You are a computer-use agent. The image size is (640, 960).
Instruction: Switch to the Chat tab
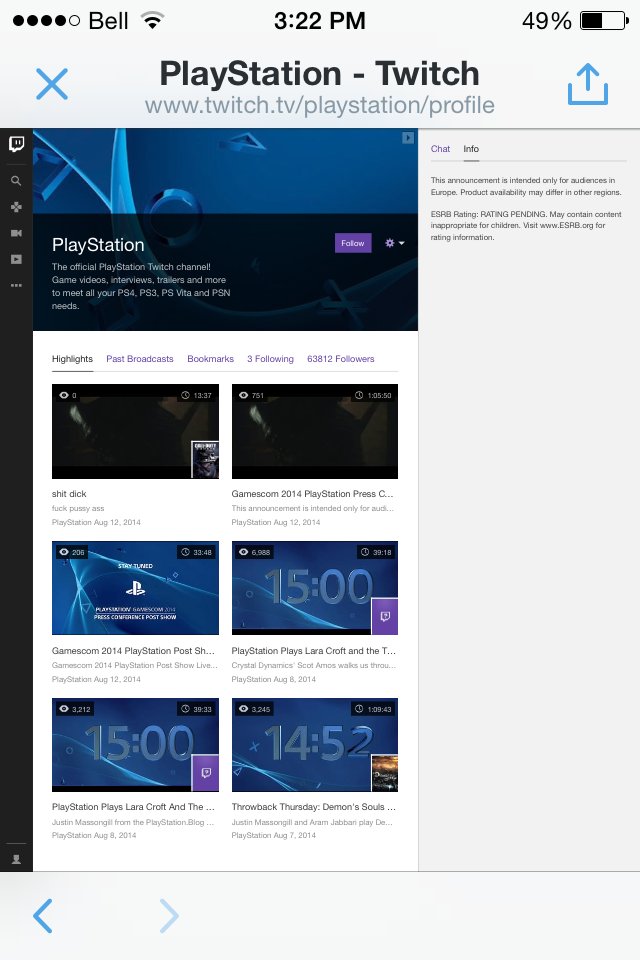440,149
